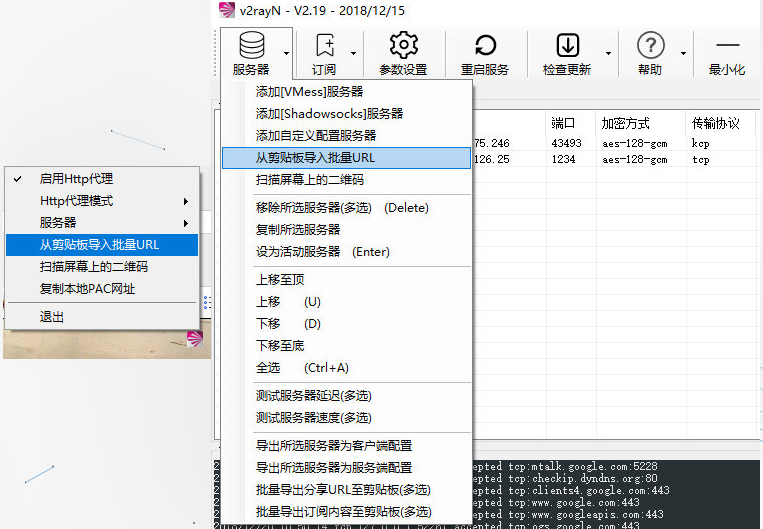The height and width of the screenshot is (529, 763).
Task: Click the 加密方式 column header
Action: click(x=641, y=123)
